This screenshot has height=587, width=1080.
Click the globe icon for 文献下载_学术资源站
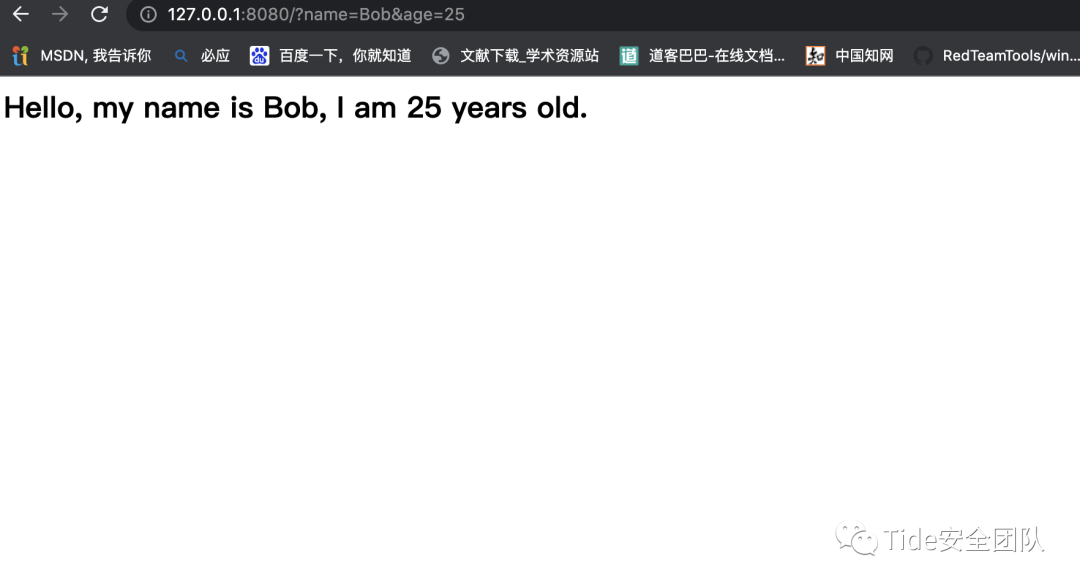(x=441, y=56)
